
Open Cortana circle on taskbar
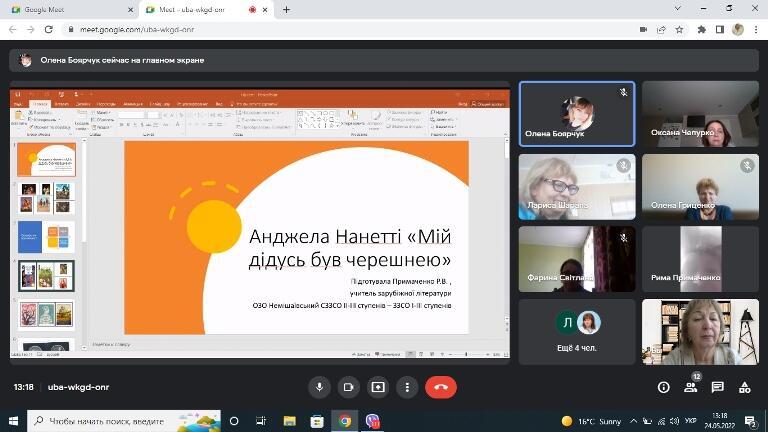pos(234,421)
